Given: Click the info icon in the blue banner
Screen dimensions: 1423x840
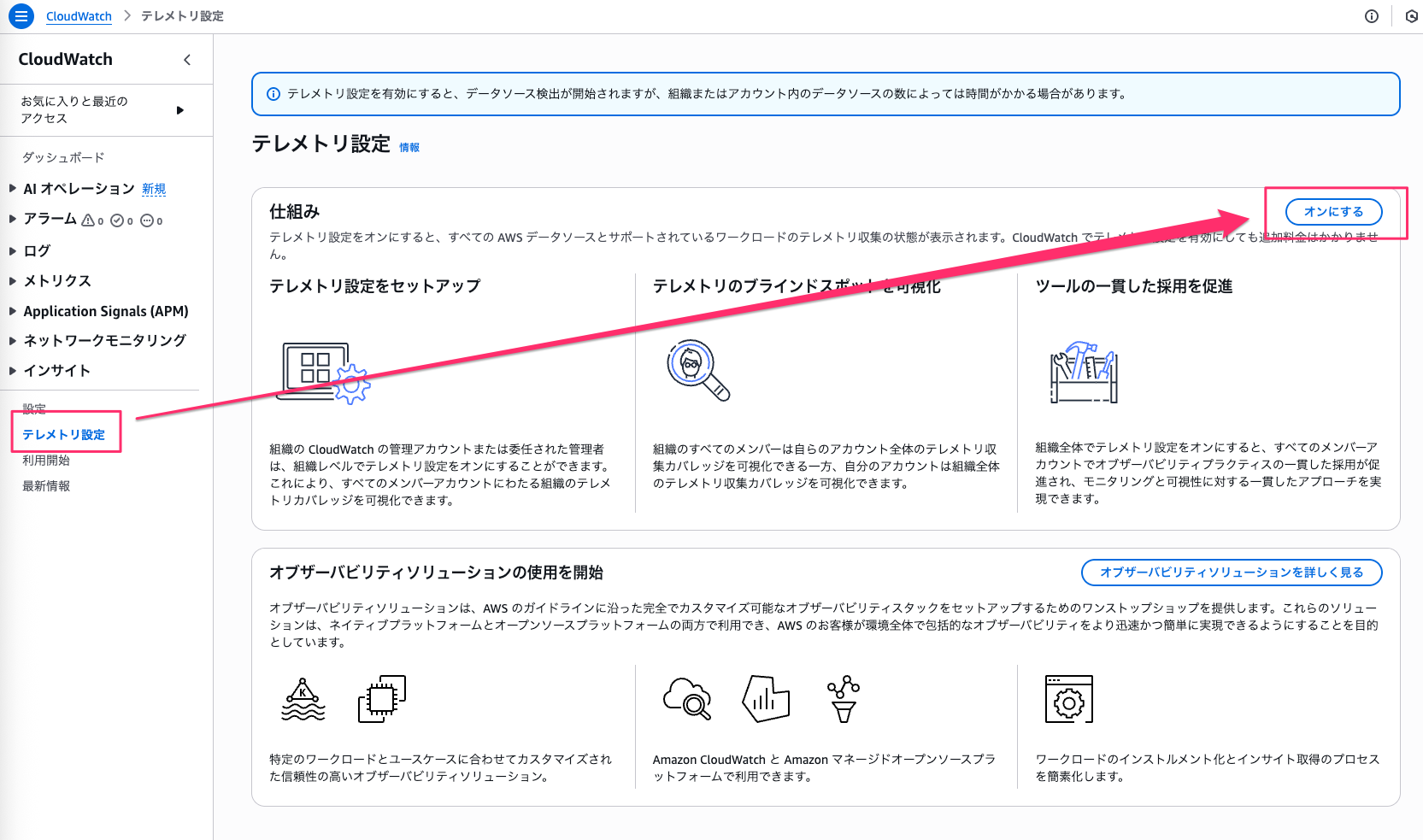Looking at the screenshot, I should point(273,94).
